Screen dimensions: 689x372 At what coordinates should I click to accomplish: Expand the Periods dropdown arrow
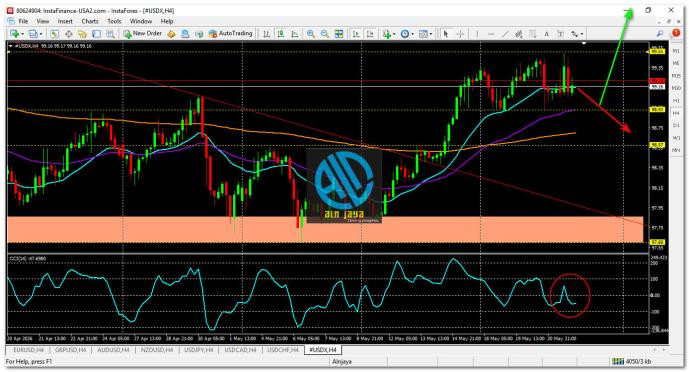(413, 34)
